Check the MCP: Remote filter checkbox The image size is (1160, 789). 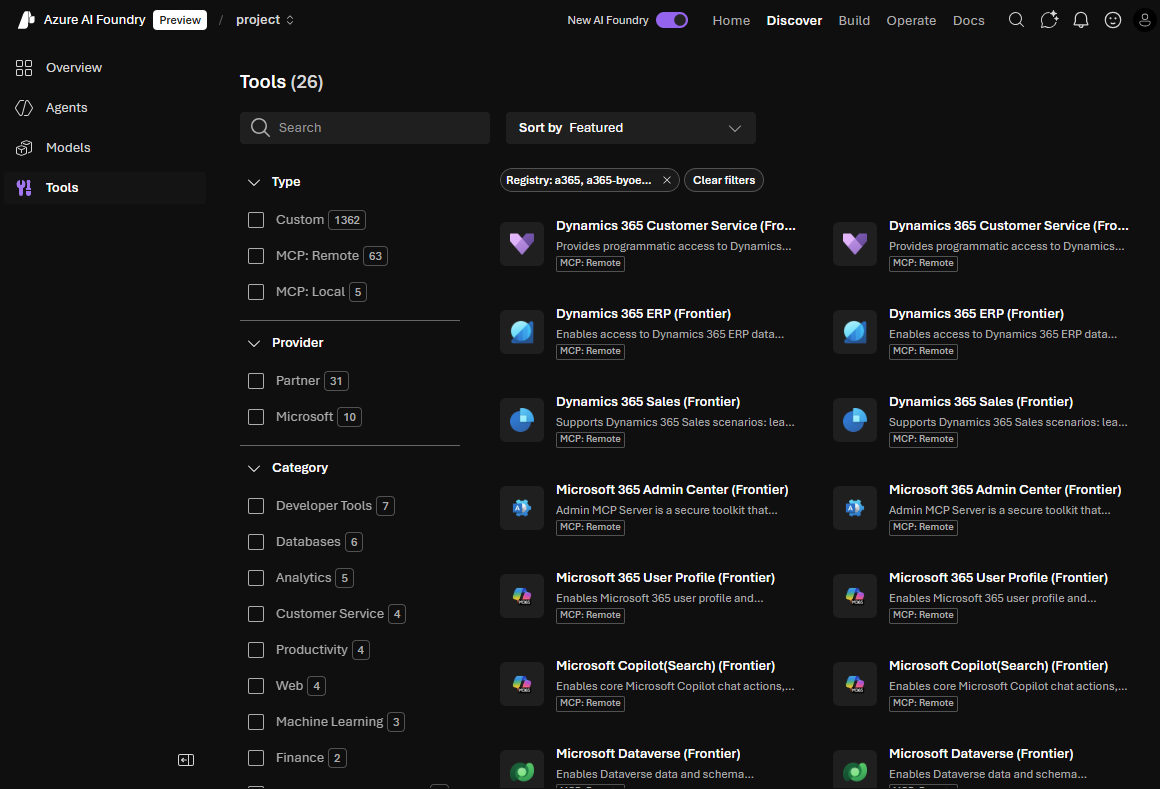tap(256, 255)
